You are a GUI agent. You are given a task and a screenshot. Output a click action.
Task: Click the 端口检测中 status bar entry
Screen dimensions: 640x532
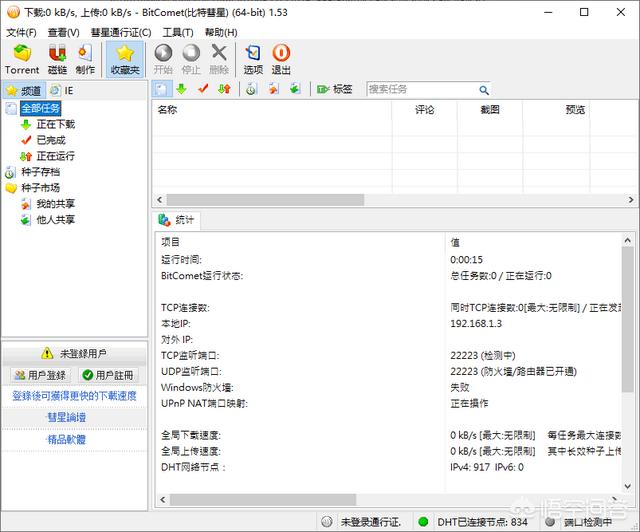[x=588, y=522]
